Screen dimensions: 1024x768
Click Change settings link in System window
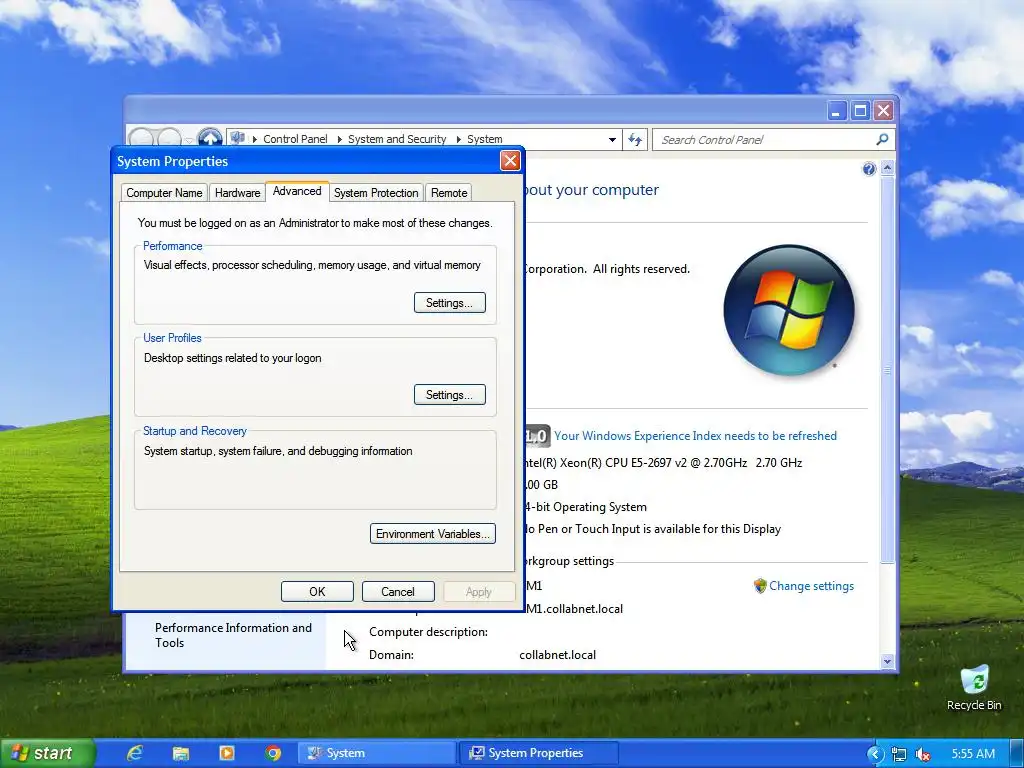coord(811,586)
